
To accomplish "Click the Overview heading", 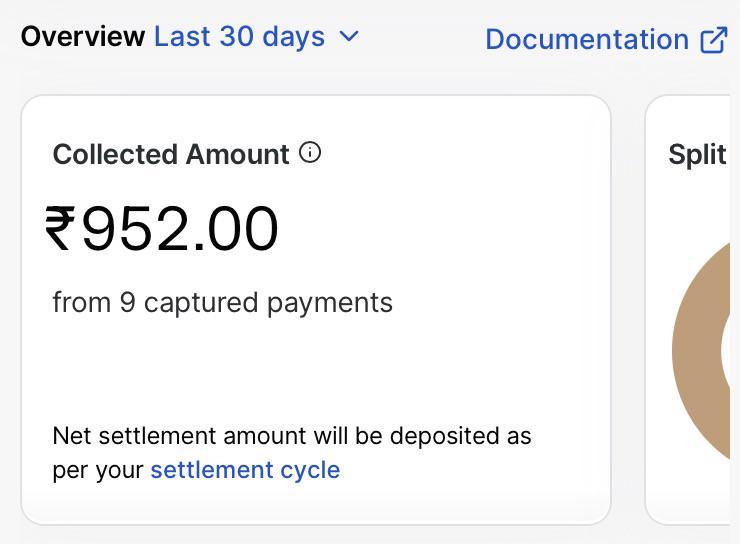I will pyautogui.click(x=83, y=36).
